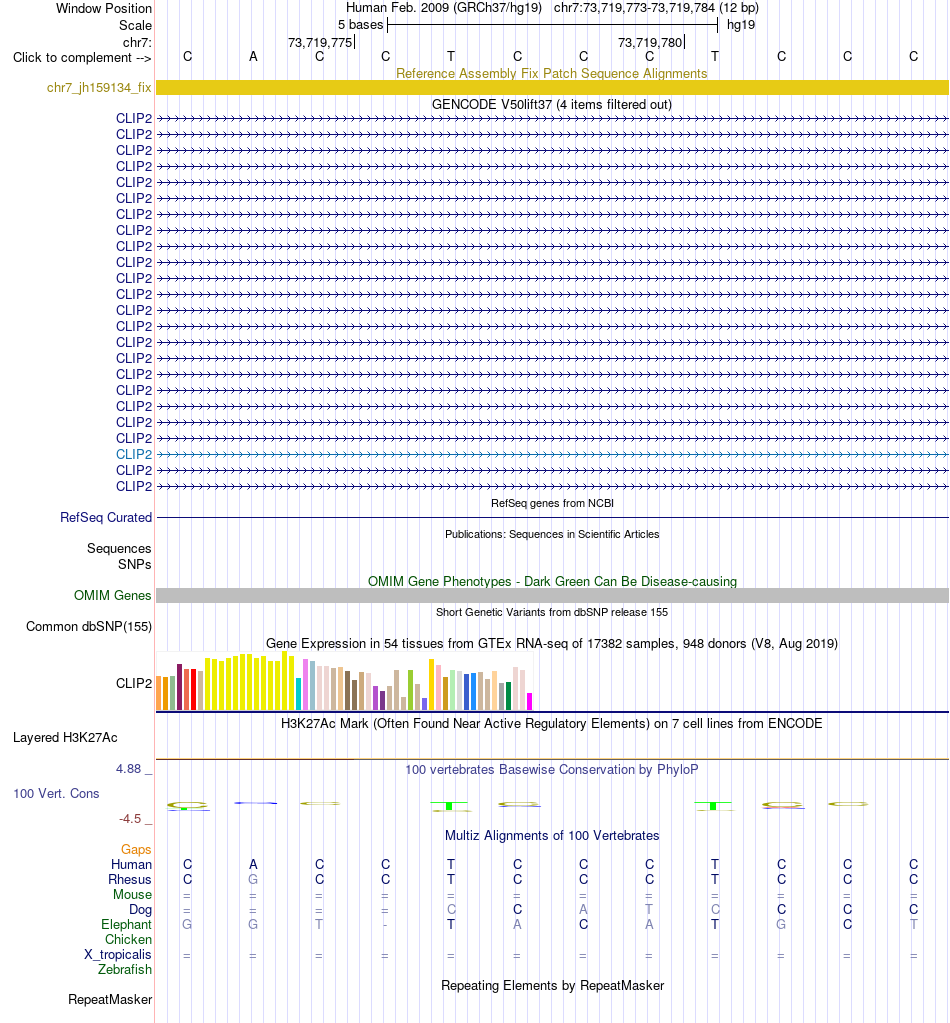Click the 5 bases scale bar
Screen dimensions: 950x1023
pos(552,25)
